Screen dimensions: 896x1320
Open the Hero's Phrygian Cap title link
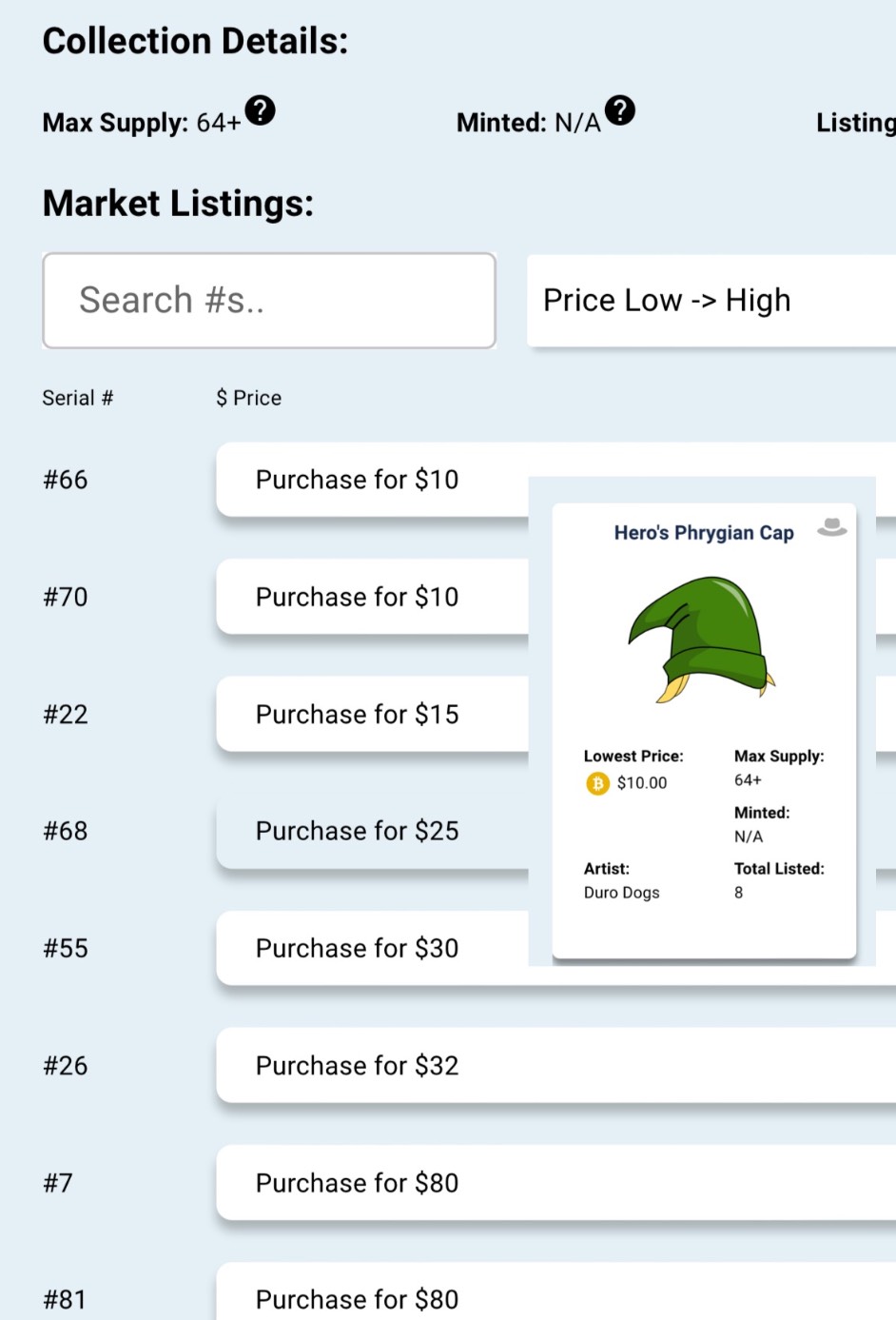pos(703,533)
